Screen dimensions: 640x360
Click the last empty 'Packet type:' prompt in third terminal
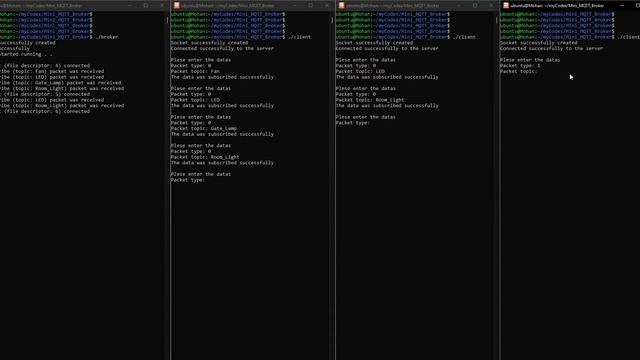coord(353,122)
